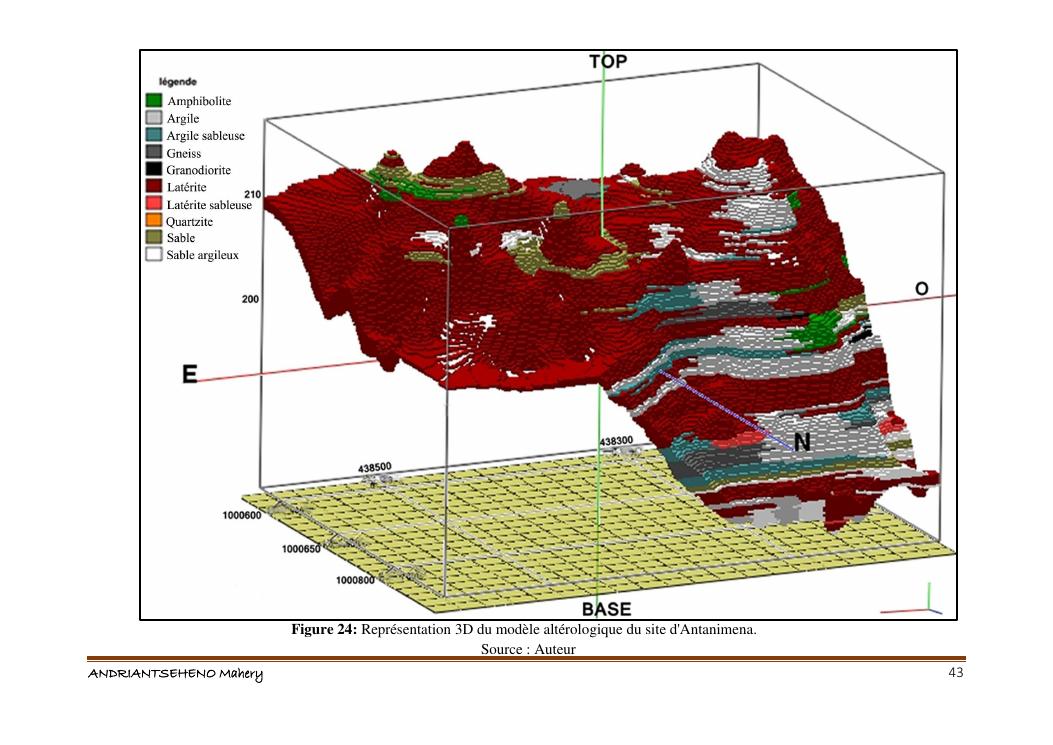Click the 438500 easting grid label
The width and height of the screenshot is (1053, 745).
pos(375,467)
